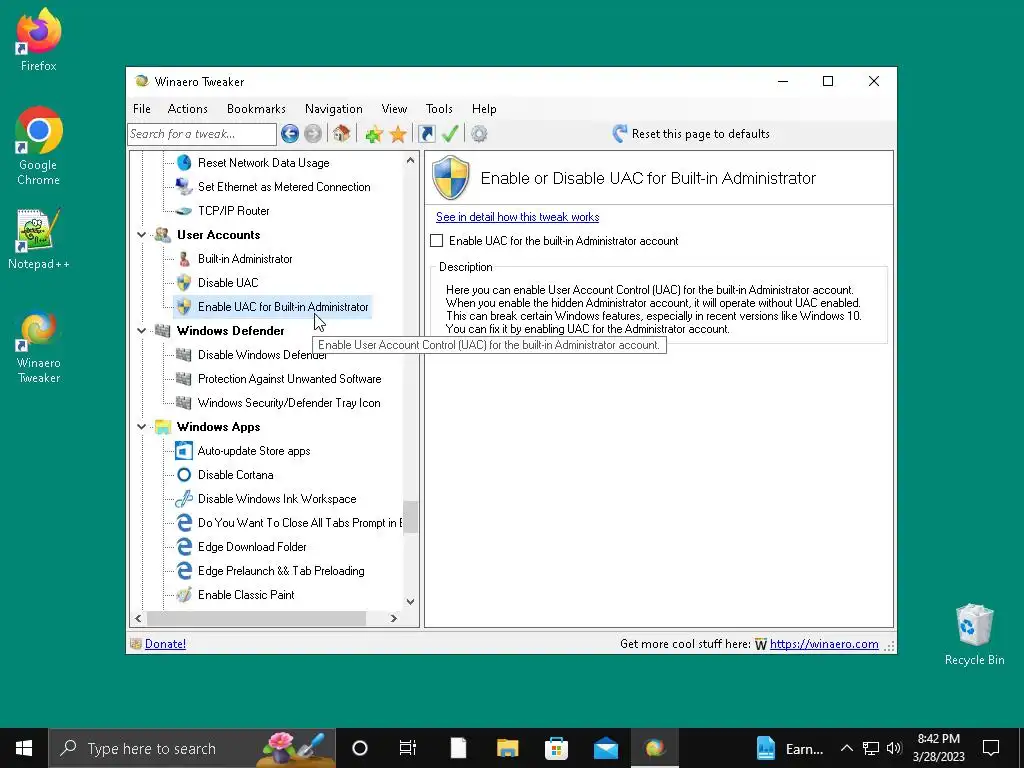Click the Cortana circle on taskbar
The height and width of the screenshot is (768, 1024).
tap(359, 748)
